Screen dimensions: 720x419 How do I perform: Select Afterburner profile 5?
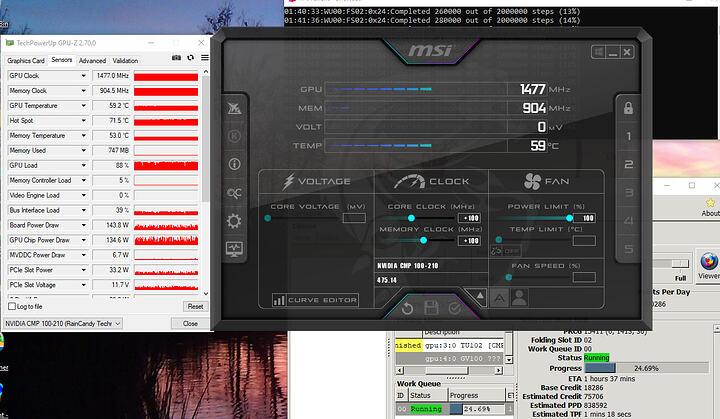tap(629, 249)
